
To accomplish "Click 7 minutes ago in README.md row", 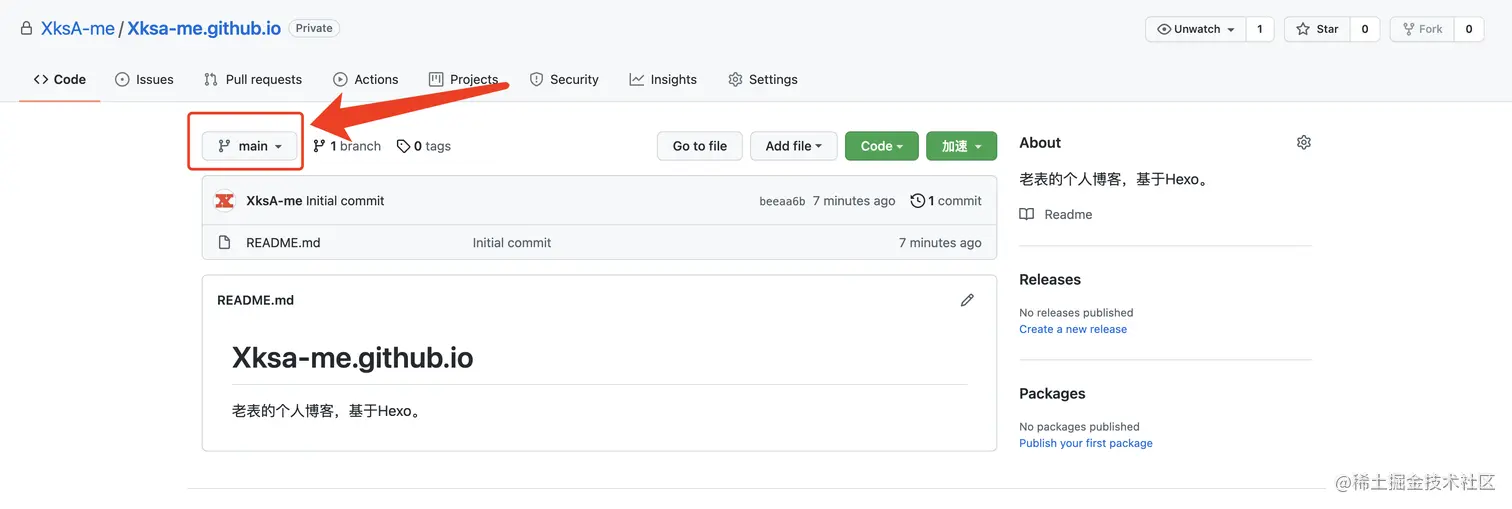I will [940, 243].
